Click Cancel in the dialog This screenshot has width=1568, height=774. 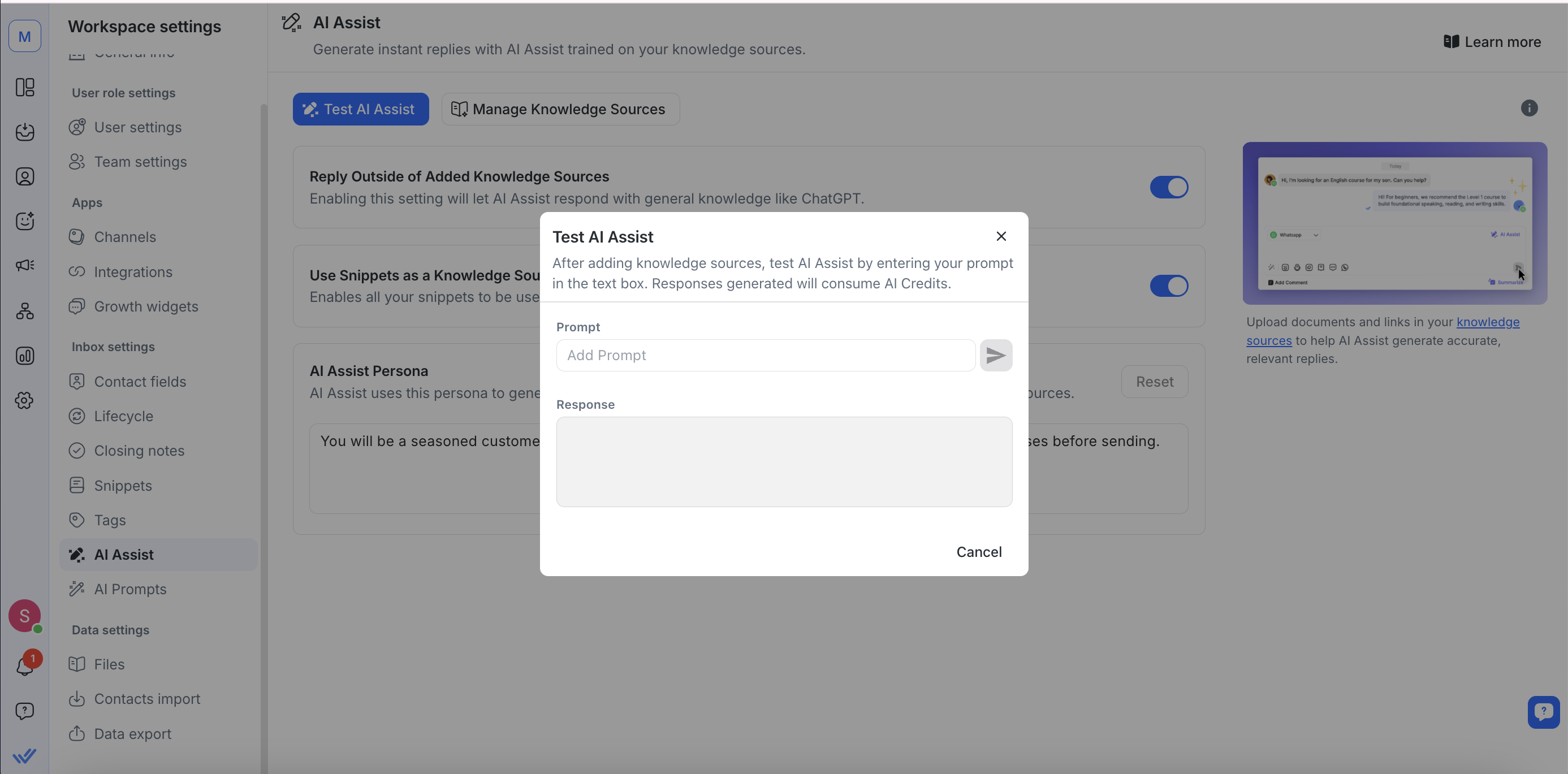[978, 552]
